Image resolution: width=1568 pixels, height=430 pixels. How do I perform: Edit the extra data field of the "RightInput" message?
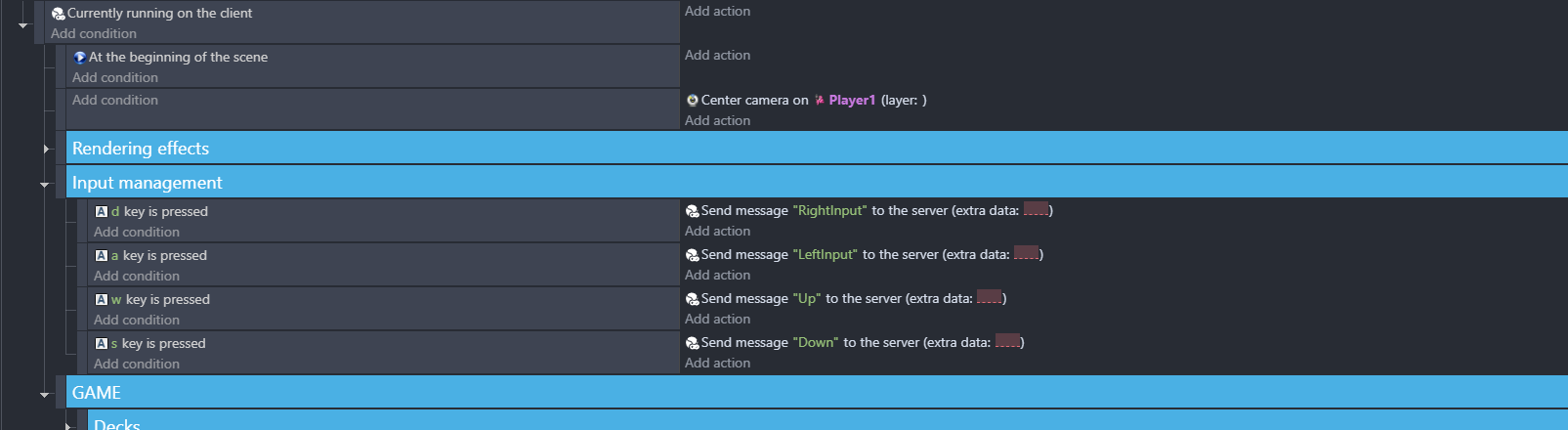click(1036, 210)
